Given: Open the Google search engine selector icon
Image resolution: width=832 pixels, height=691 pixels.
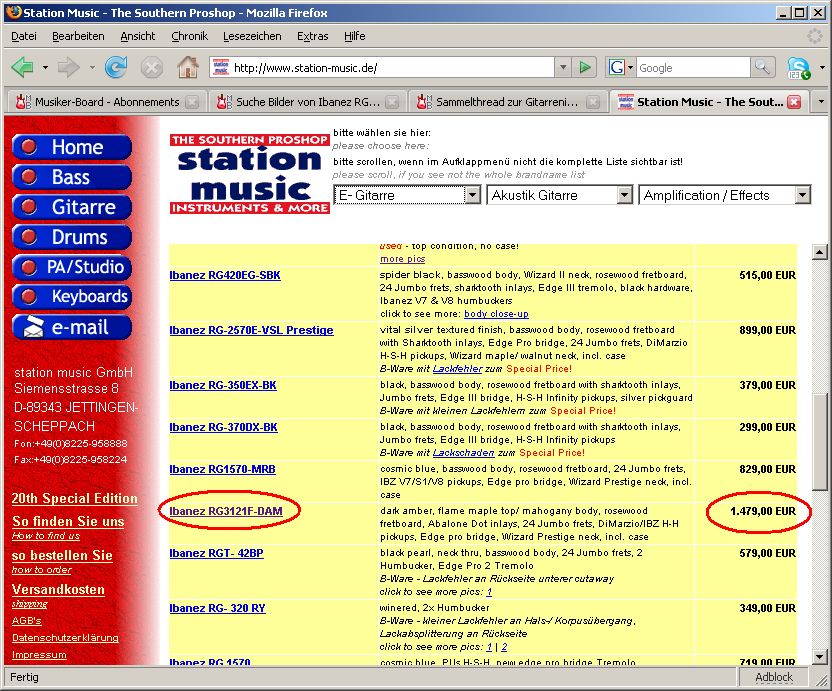Looking at the screenshot, I should pos(620,67).
